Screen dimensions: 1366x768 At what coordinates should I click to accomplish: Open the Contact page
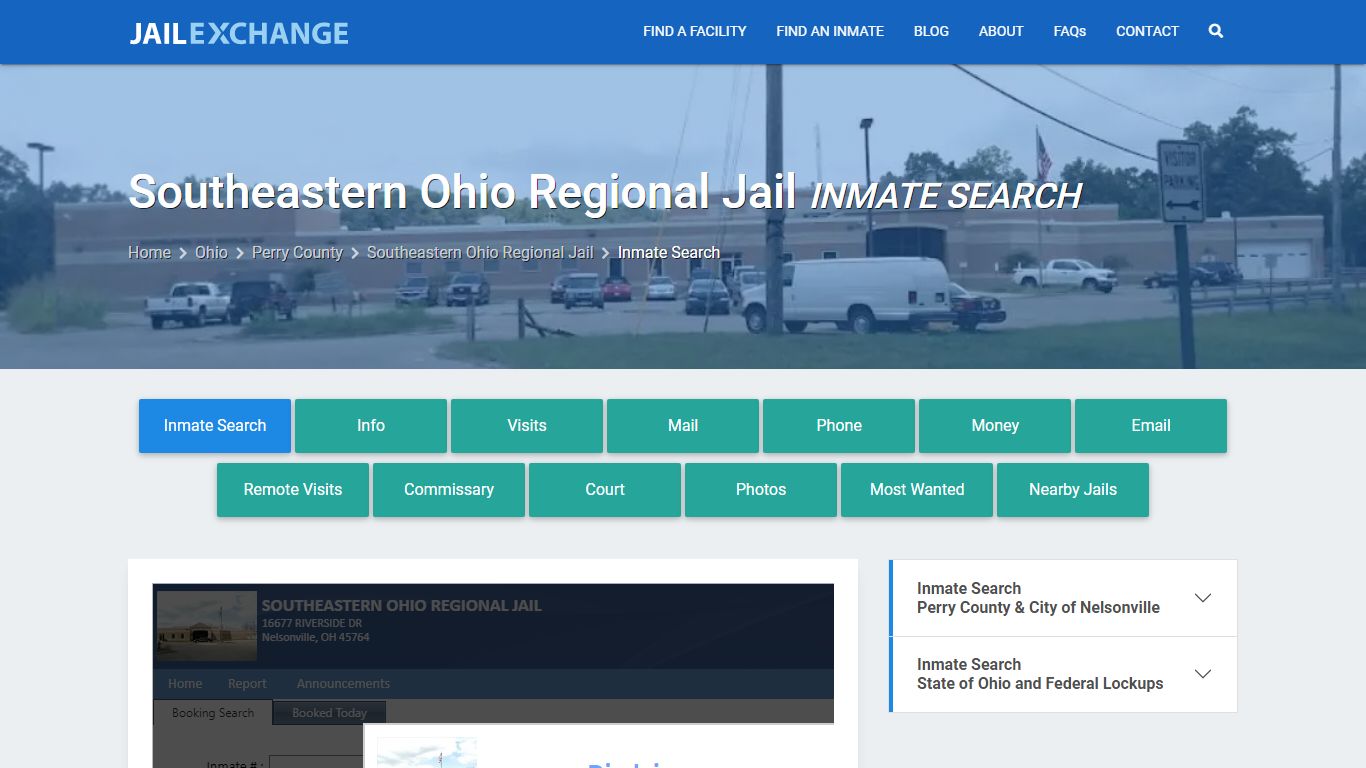point(1147,31)
